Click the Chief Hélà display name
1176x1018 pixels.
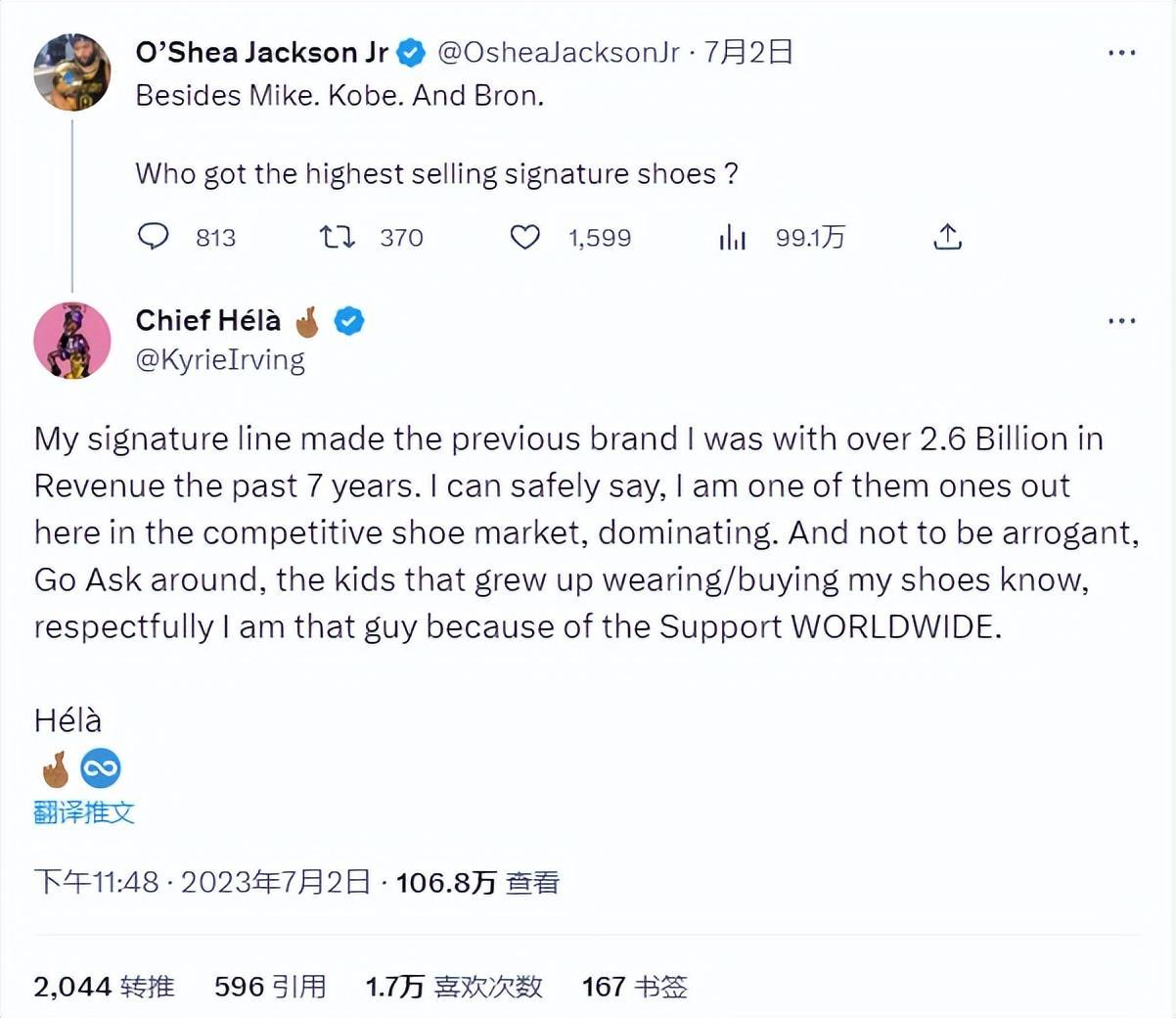point(207,320)
